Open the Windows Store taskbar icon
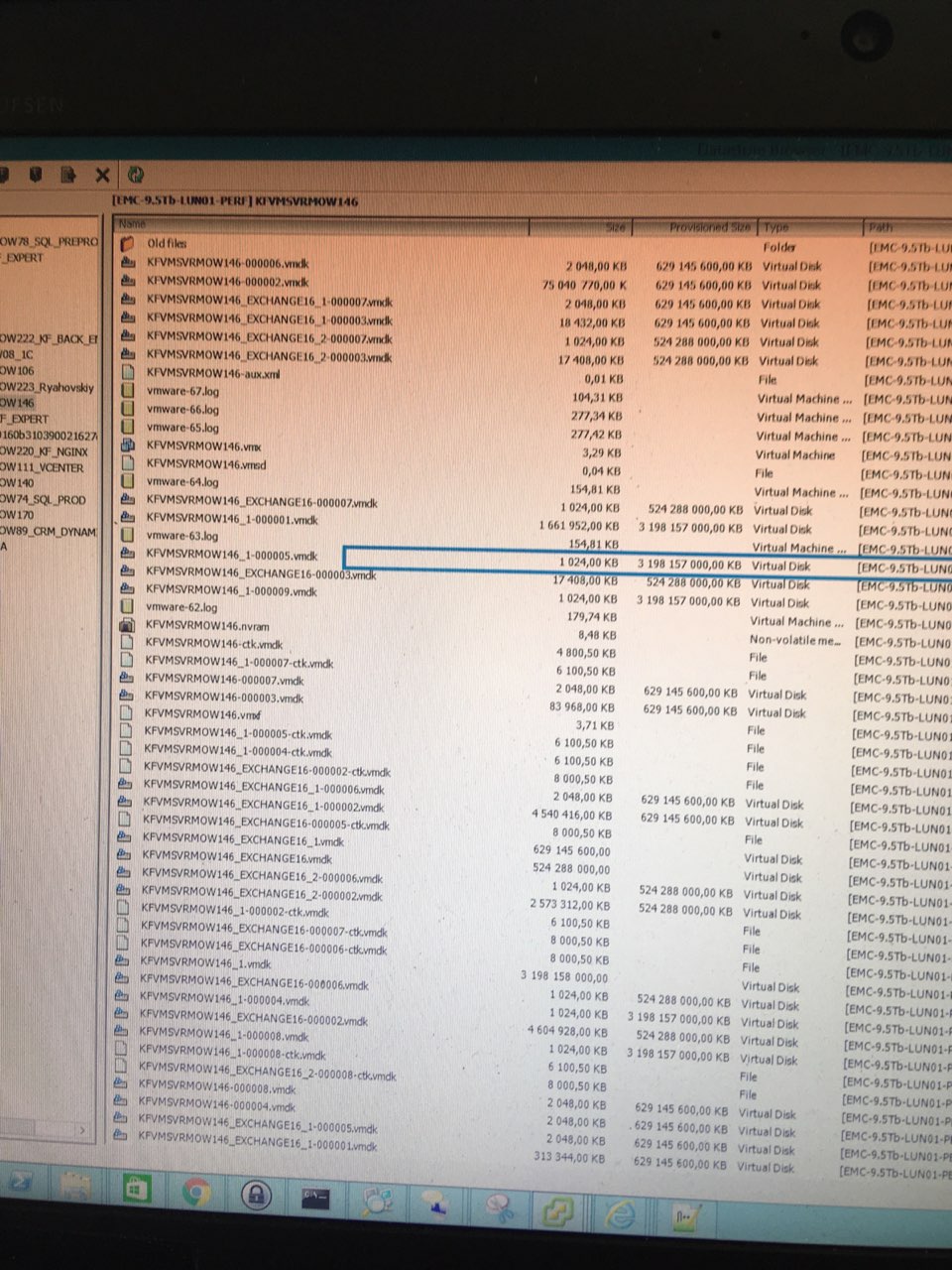 (x=136, y=1190)
